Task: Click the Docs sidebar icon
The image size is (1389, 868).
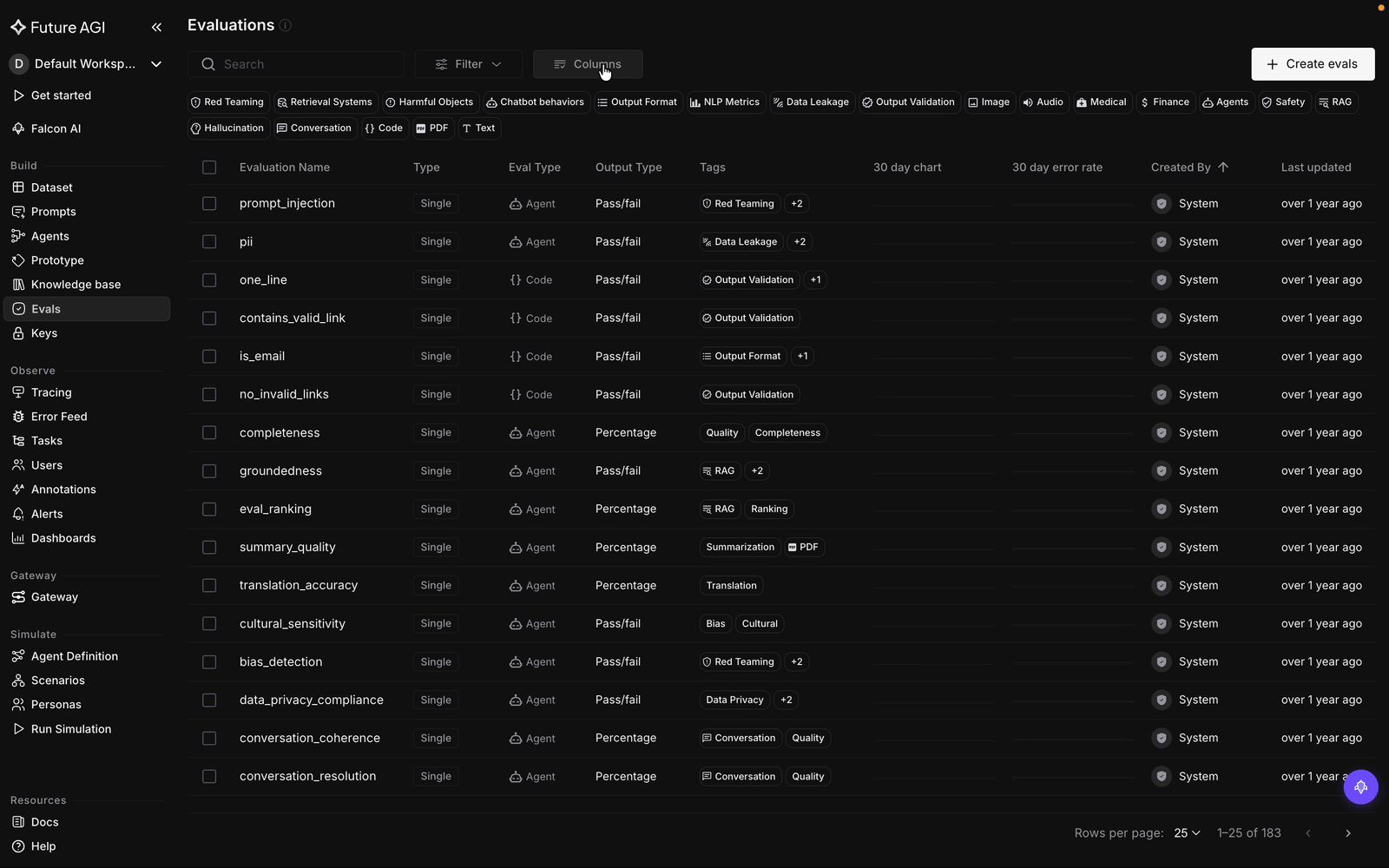Action: (18, 822)
